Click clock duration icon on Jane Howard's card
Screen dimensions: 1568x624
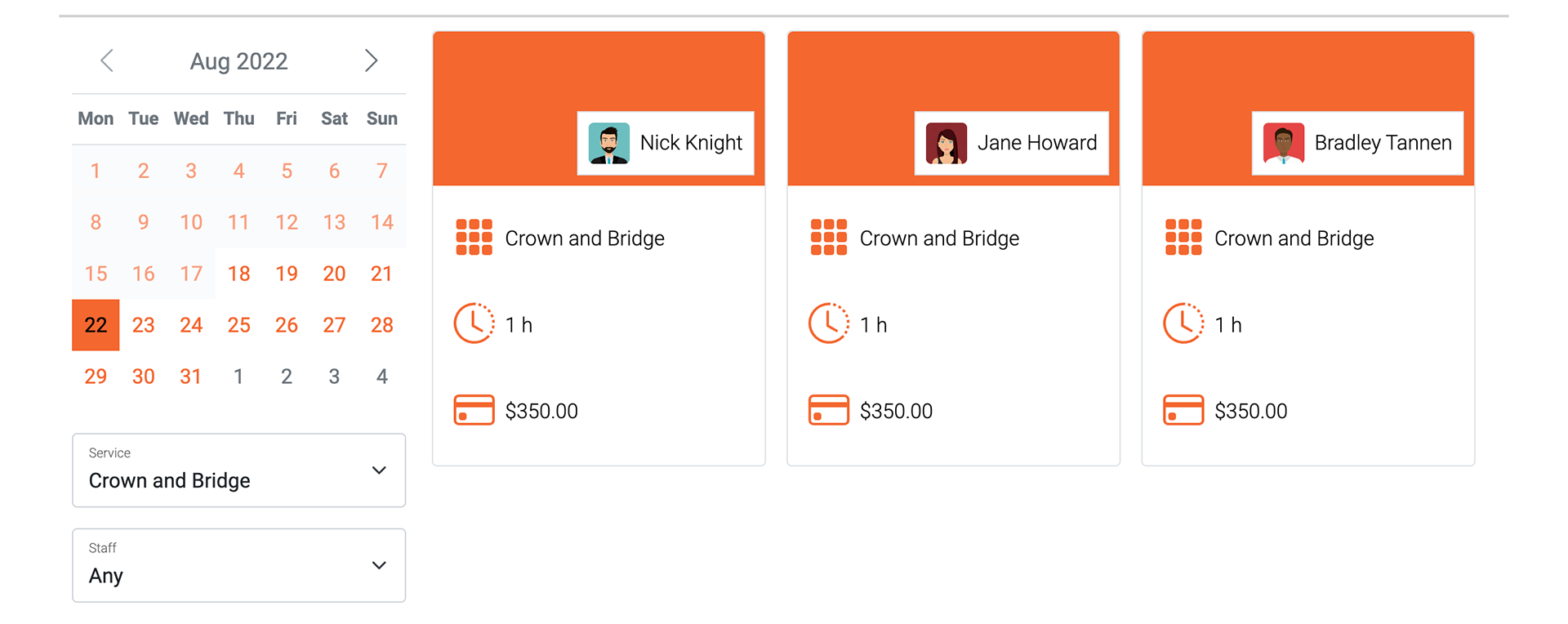828,323
